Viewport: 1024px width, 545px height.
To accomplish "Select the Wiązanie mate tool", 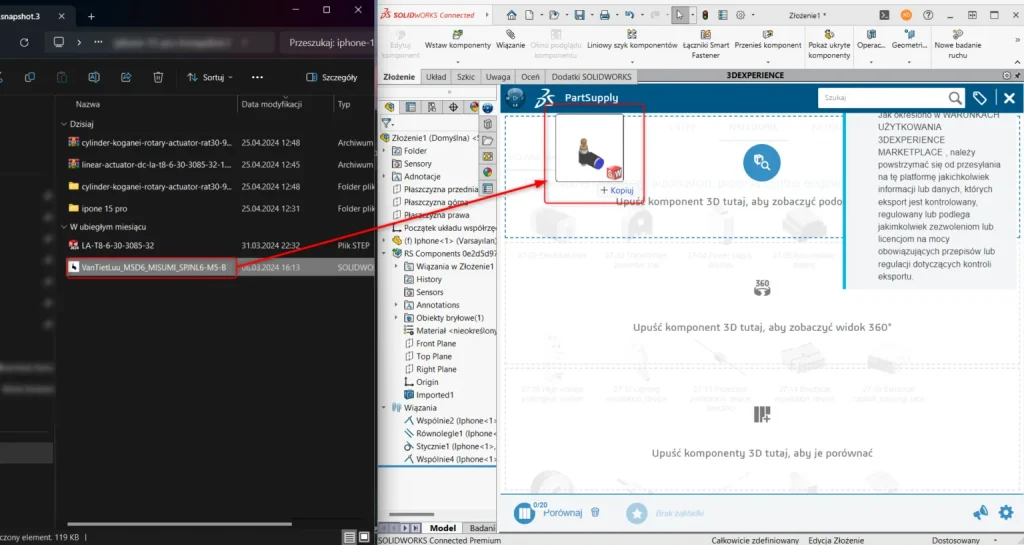I will tap(511, 40).
